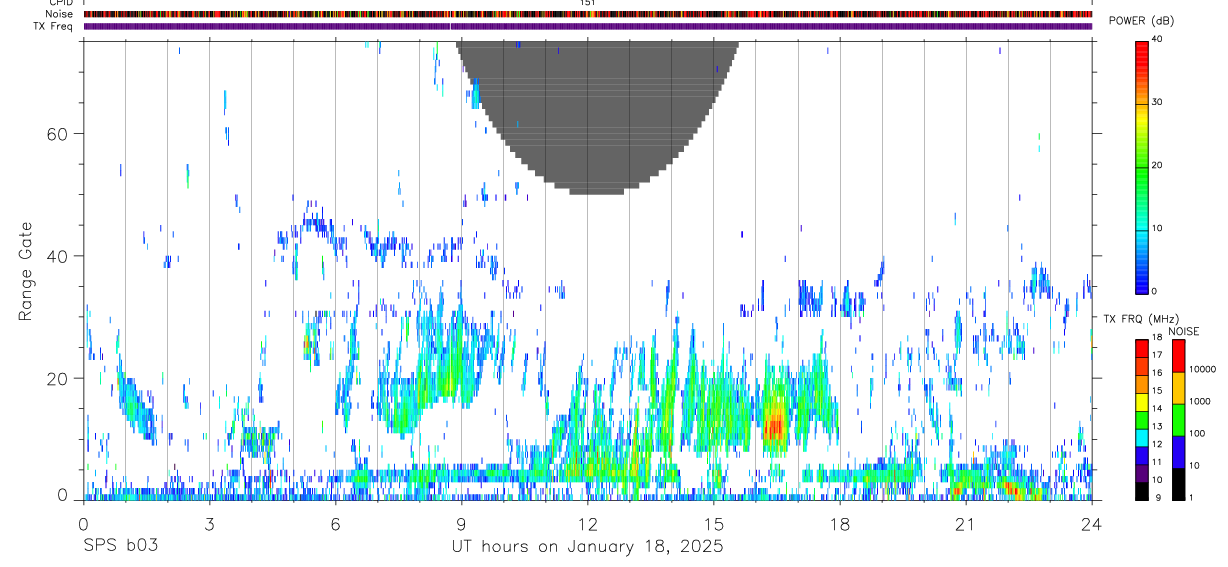Click the multicolored Noise strip above plot

click(x=588, y=14)
